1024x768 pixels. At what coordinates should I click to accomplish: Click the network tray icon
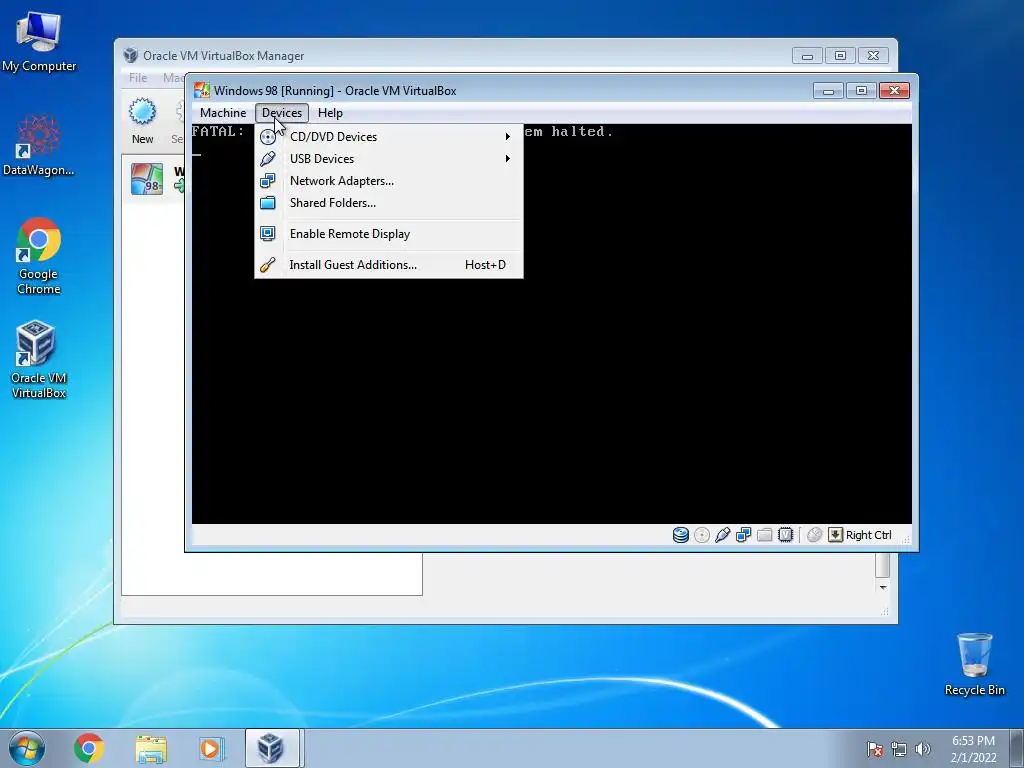(899, 749)
